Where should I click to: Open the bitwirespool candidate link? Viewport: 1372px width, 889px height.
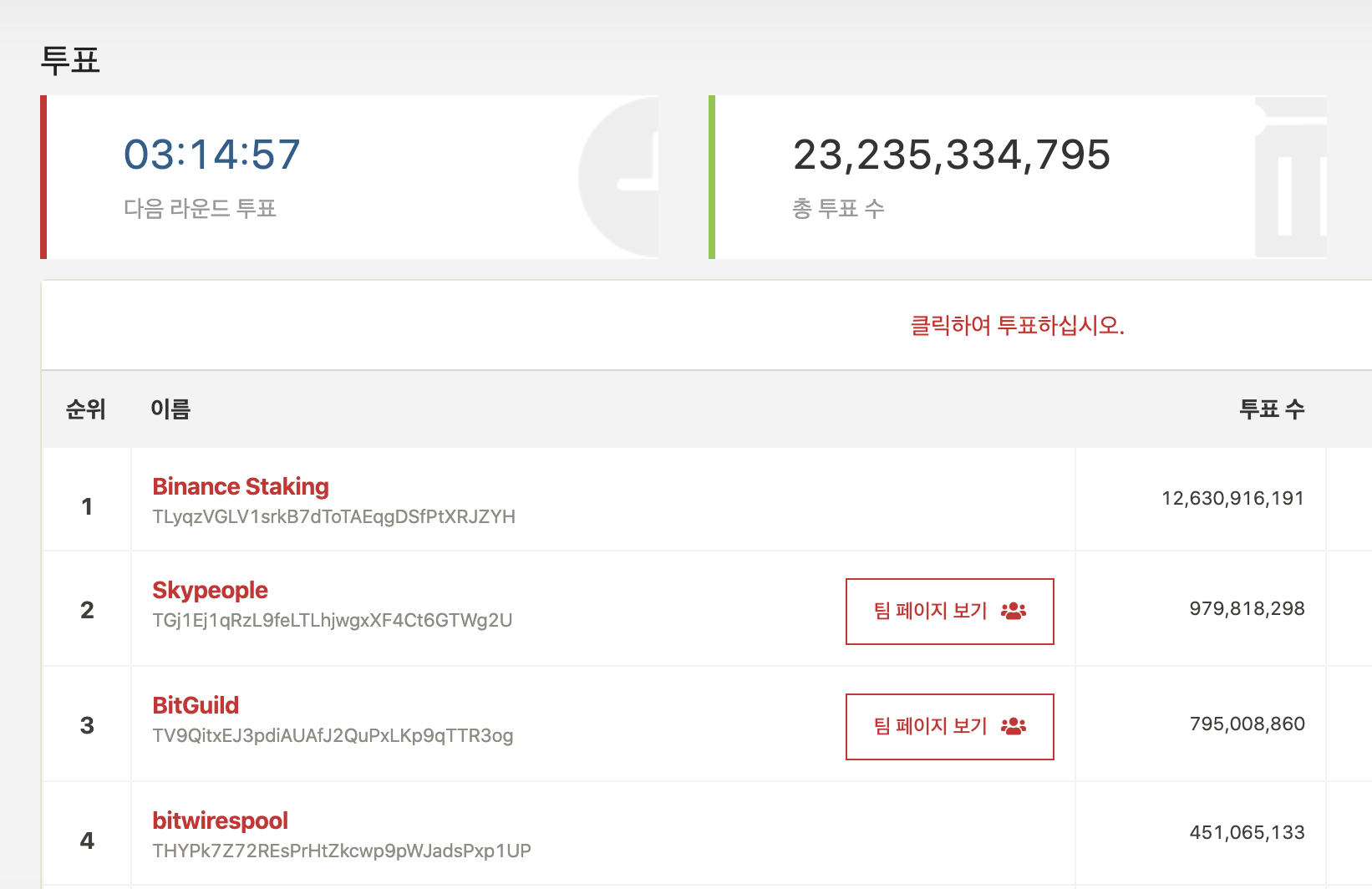(220, 820)
